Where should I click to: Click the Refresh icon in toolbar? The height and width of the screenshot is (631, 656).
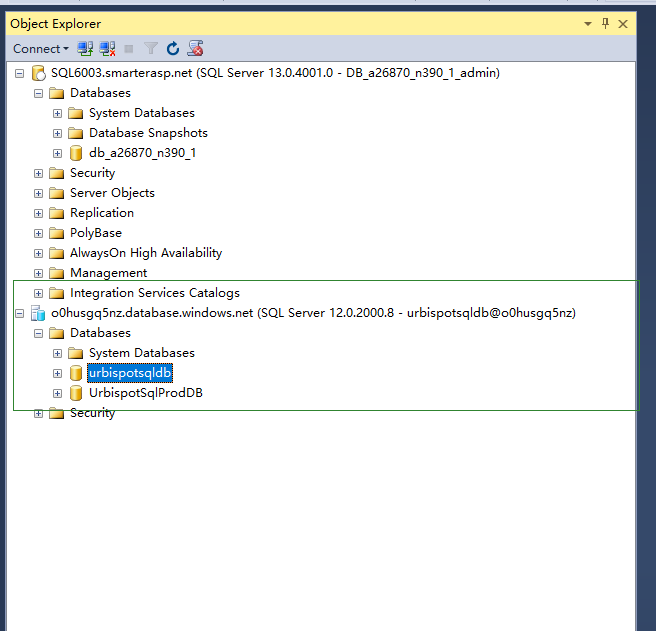click(x=173, y=48)
